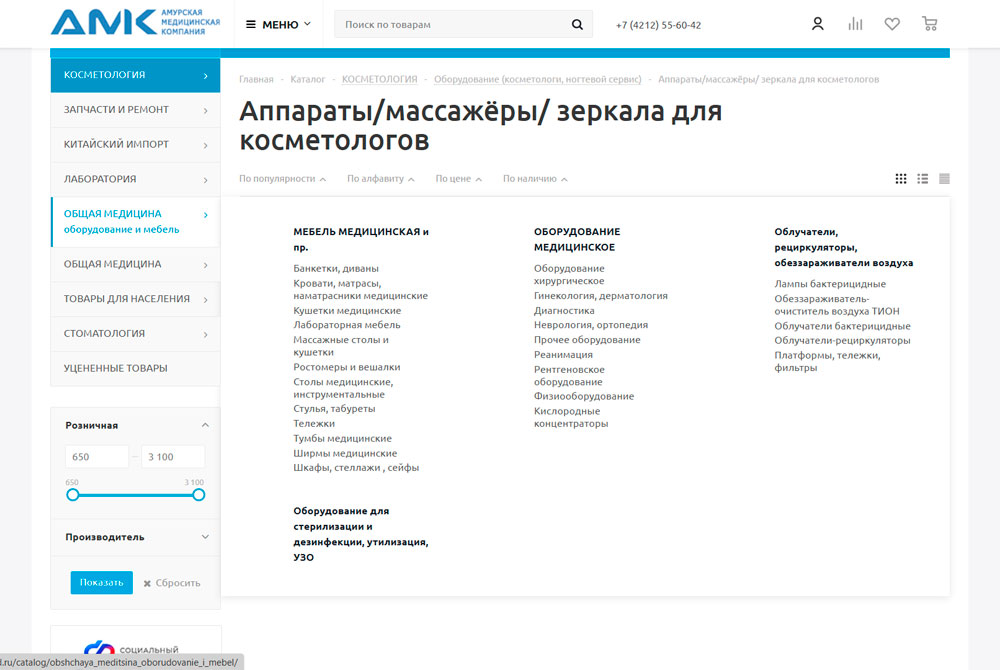The image size is (1000, 670).
Task: Click the Сбросить reset cross icon
Action: [147, 583]
